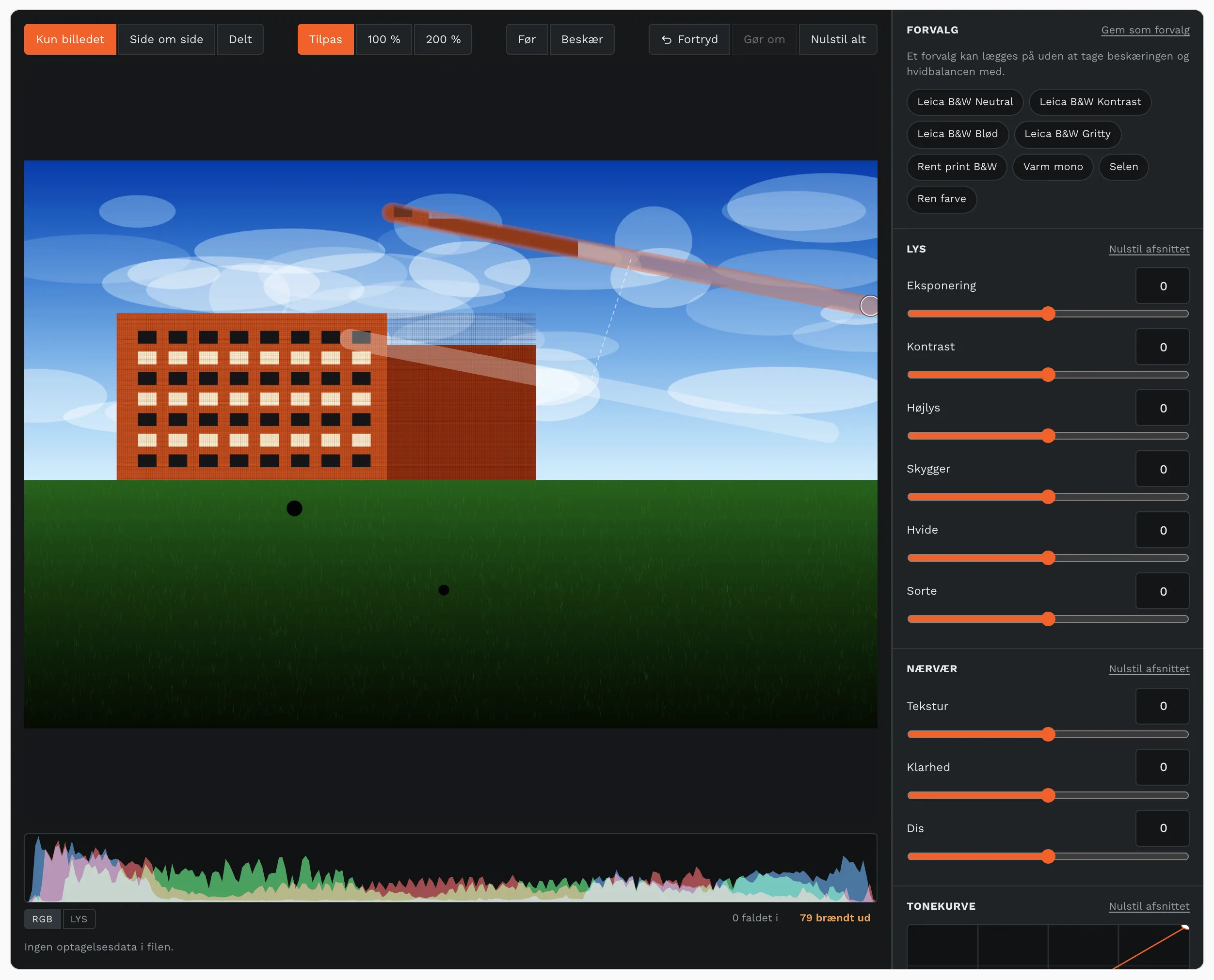The height and width of the screenshot is (980, 1214).
Task: Click the 79 brændt ud clipping indicator
Action: 835,918
